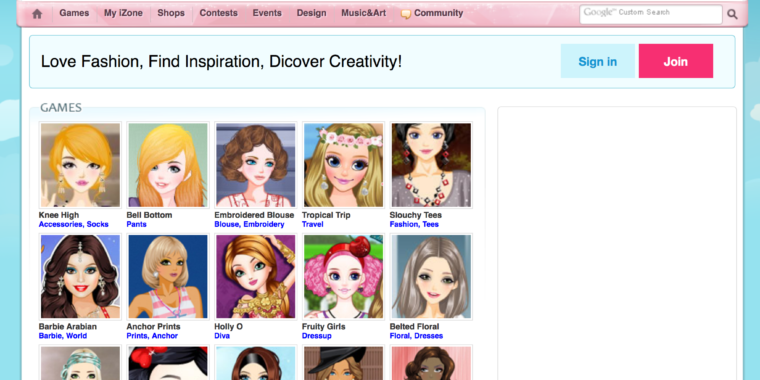The width and height of the screenshot is (760, 380).
Task: Click the search magnifier icon
Action: click(732, 14)
